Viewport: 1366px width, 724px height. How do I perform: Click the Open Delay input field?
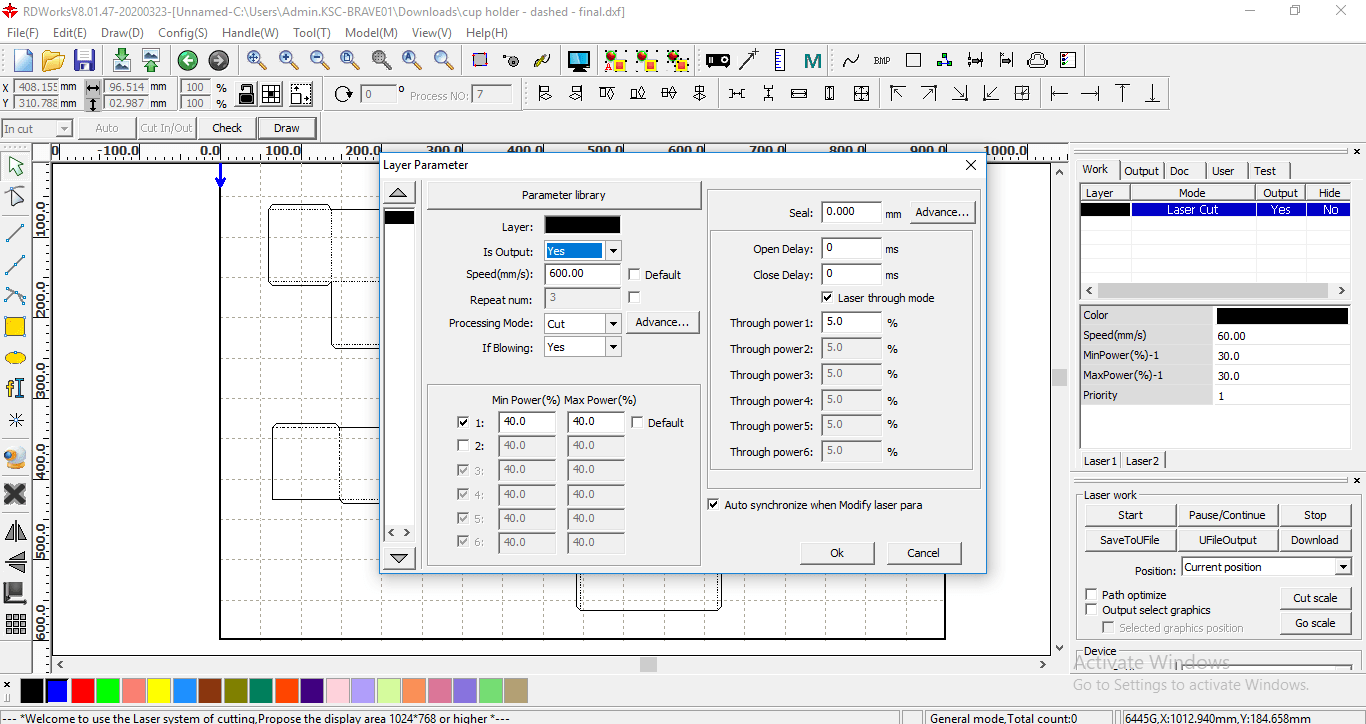[x=851, y=248]
